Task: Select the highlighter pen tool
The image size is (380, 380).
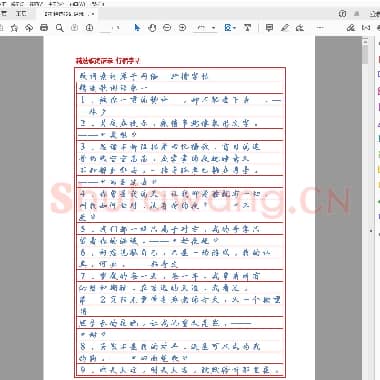Action: tap(284, 28)
